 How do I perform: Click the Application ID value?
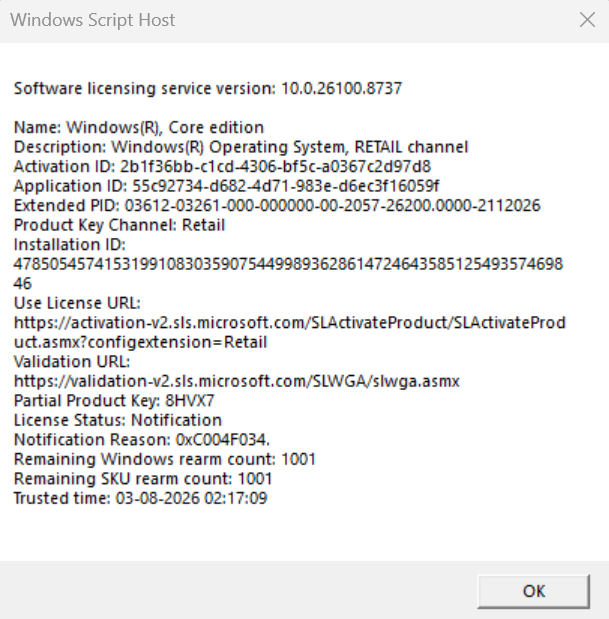(285, 186)
